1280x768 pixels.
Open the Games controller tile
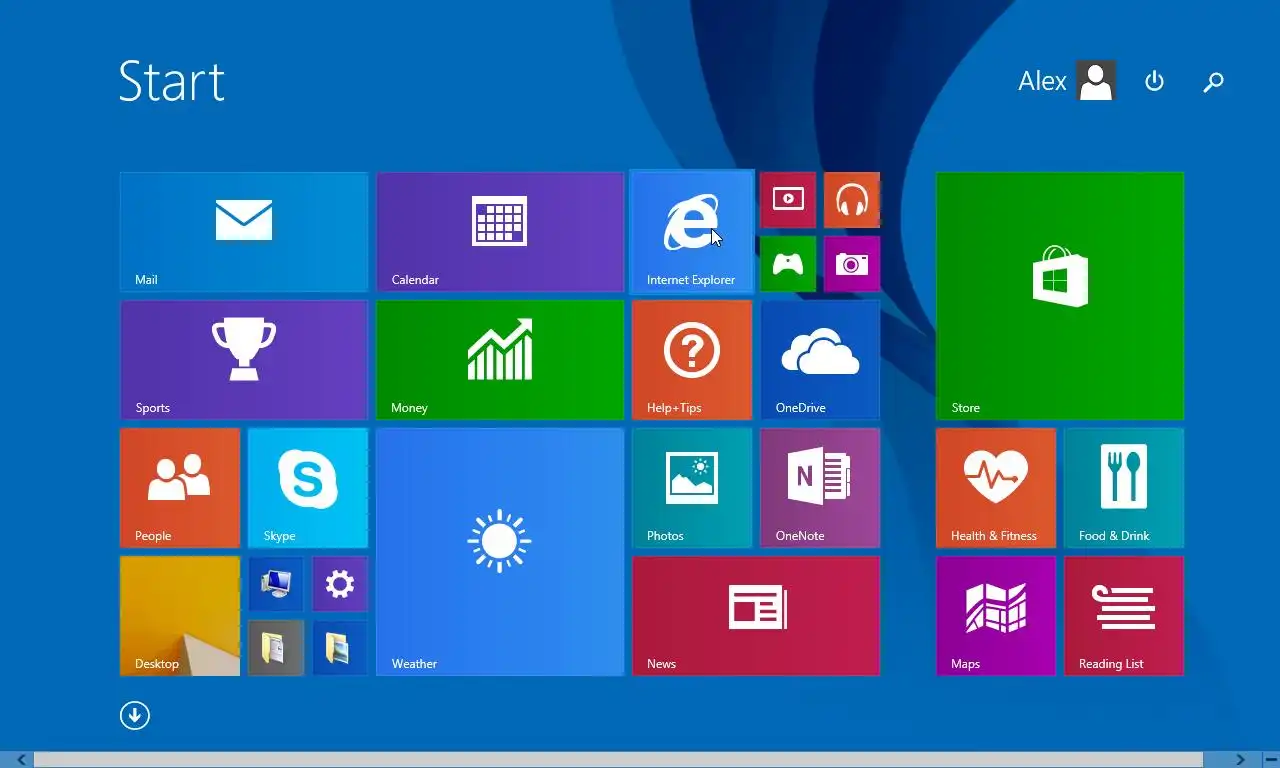tap(788, 264)
